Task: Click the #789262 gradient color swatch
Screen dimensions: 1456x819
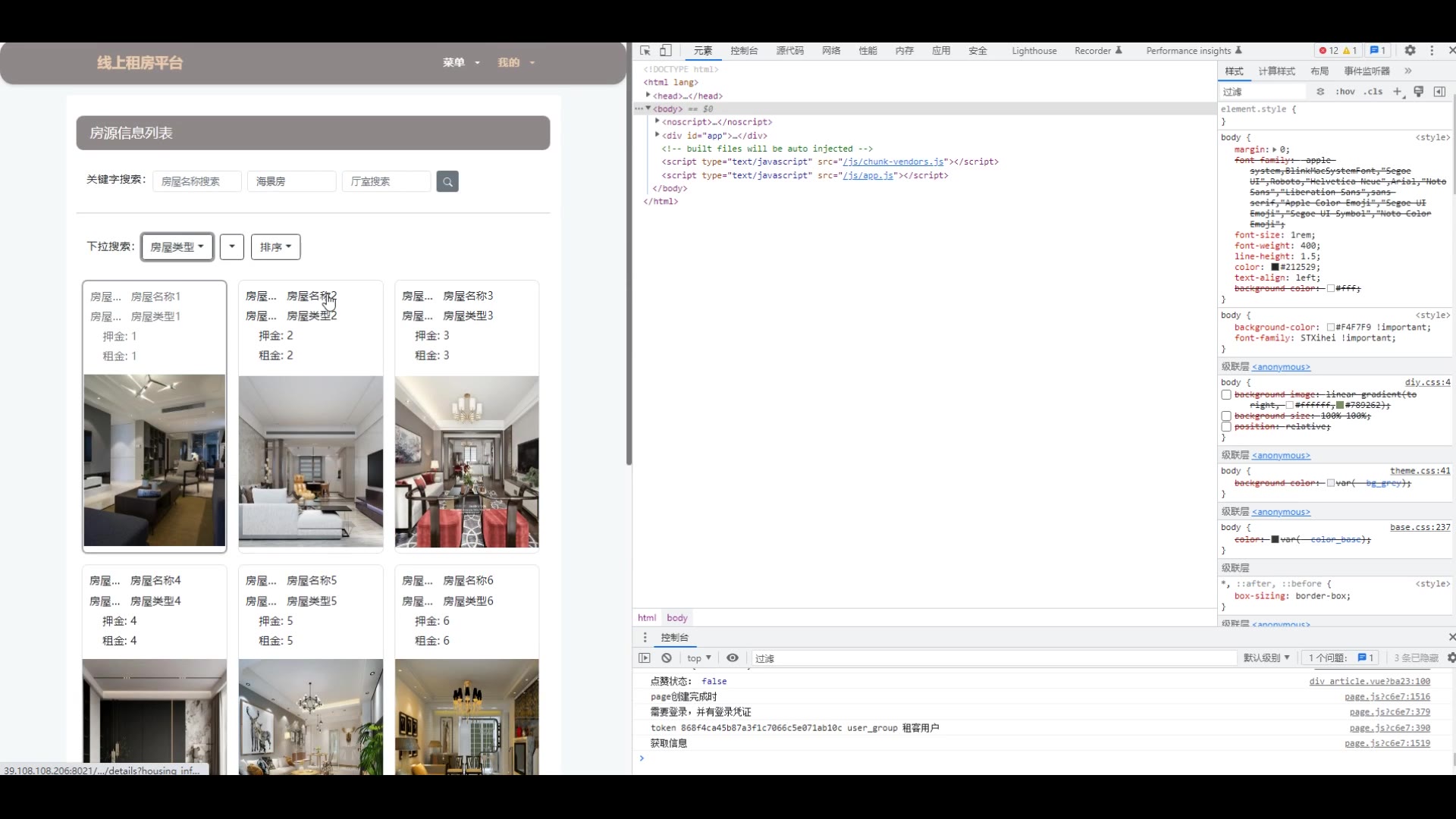Action: pyautogui.click(x=1340, y=406)
